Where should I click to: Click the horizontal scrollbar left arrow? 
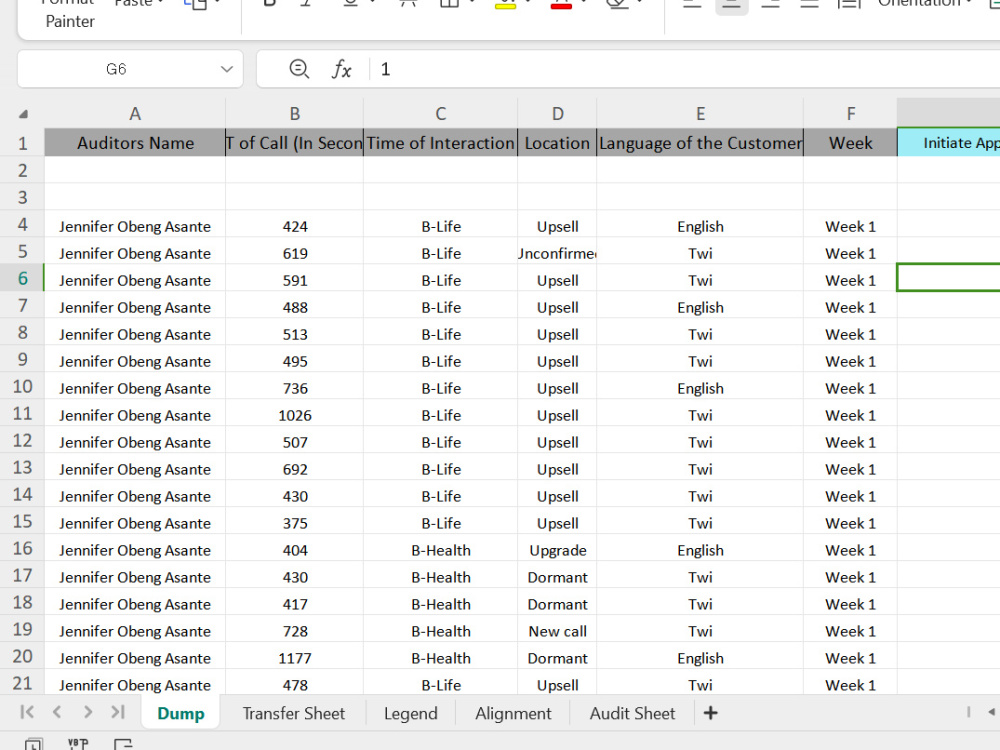point(991,712)
